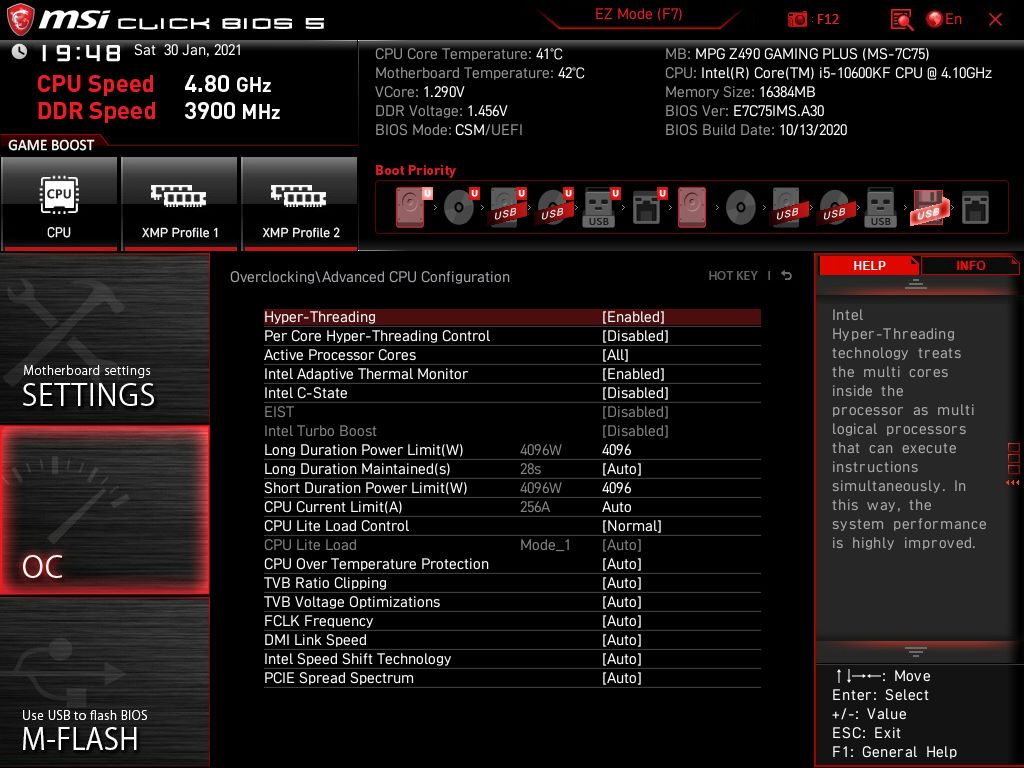Open M-FLASH to flash BIOS
Screen dimensions: 1024x768
(104, 683)
